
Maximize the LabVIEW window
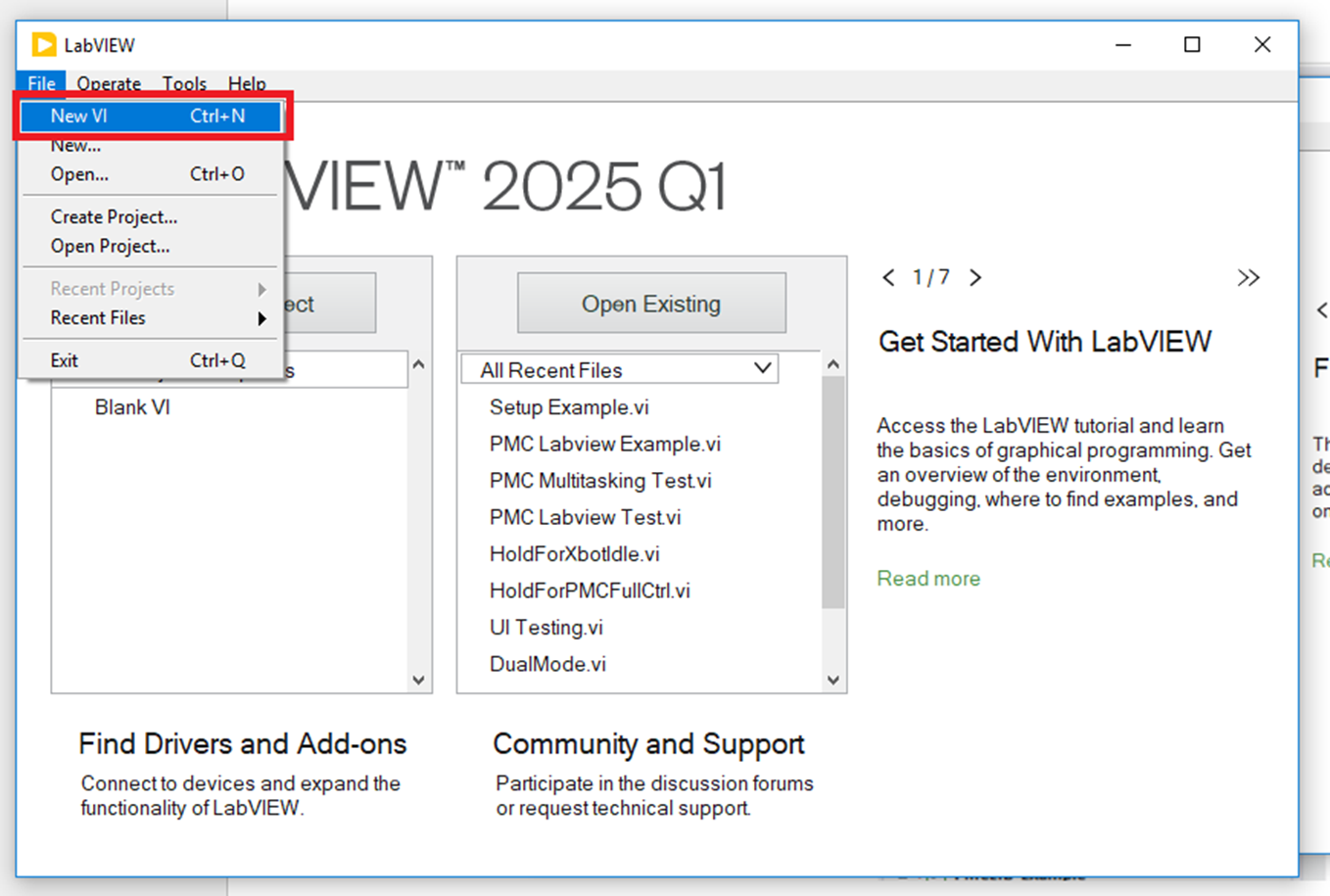pos(1192,45)
